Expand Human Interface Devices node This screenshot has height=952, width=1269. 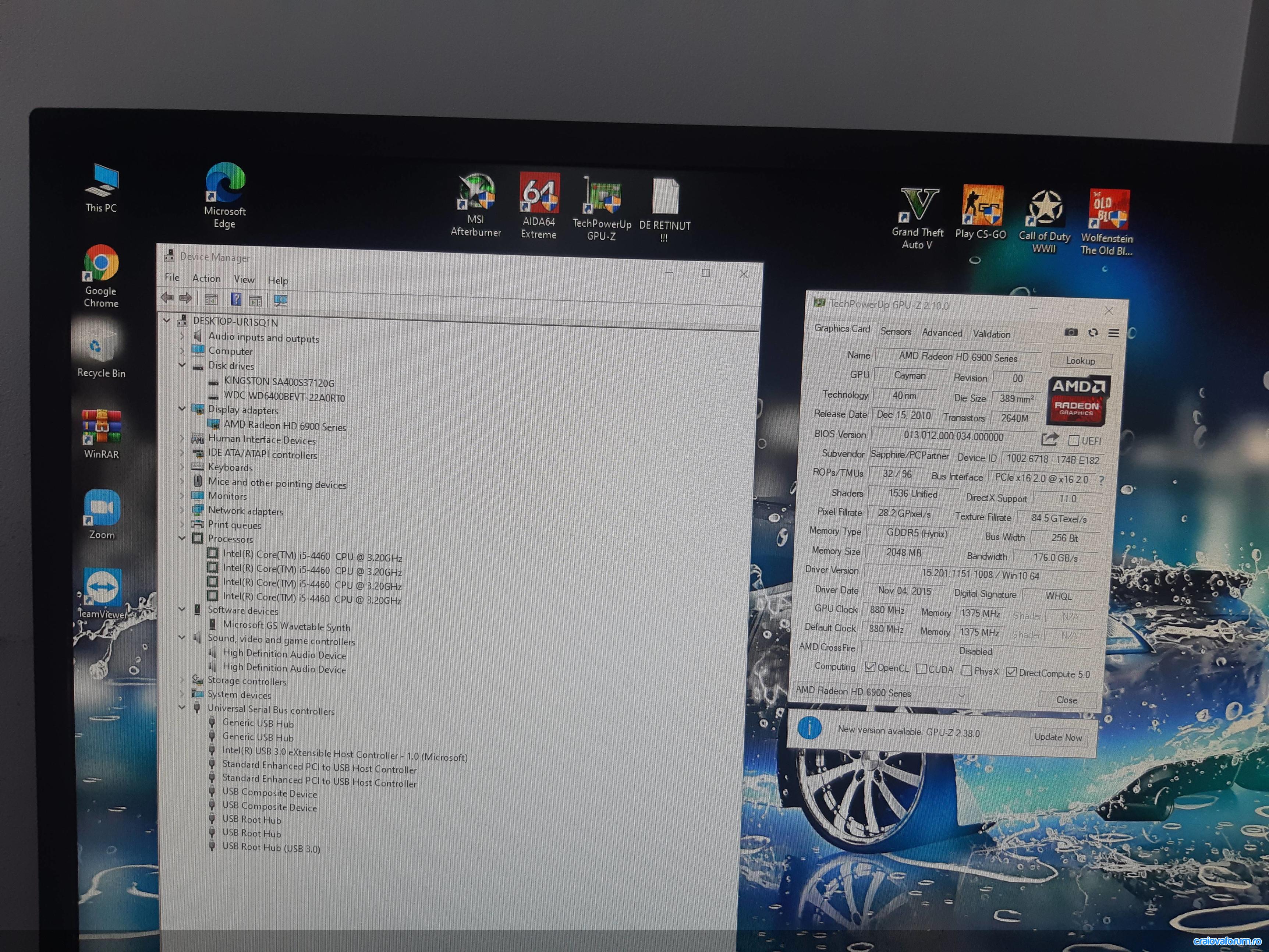pos(182,438)
